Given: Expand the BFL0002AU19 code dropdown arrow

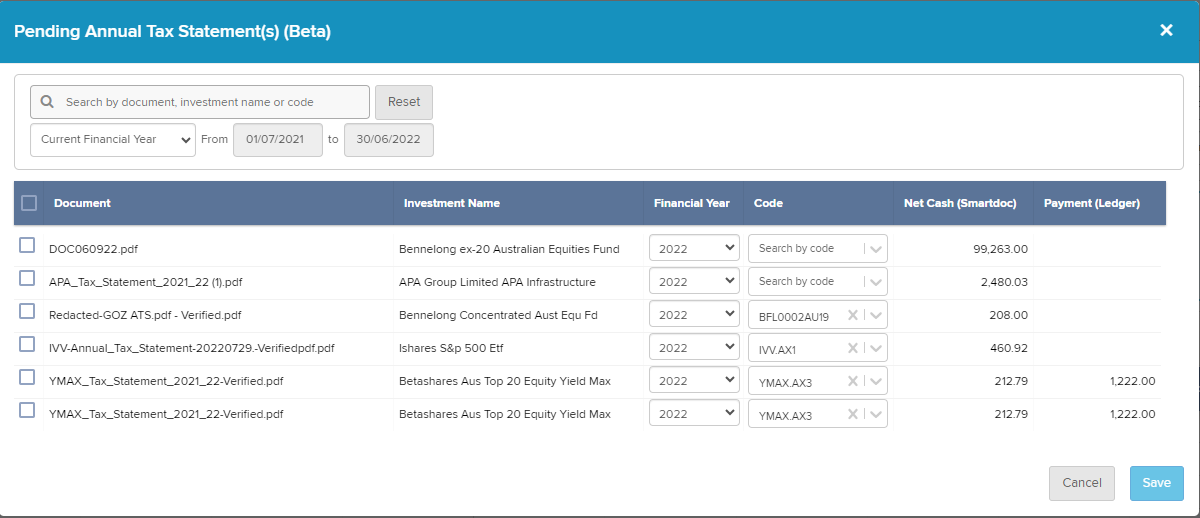Looking at the screenshot, I should (x=876, y=316).
